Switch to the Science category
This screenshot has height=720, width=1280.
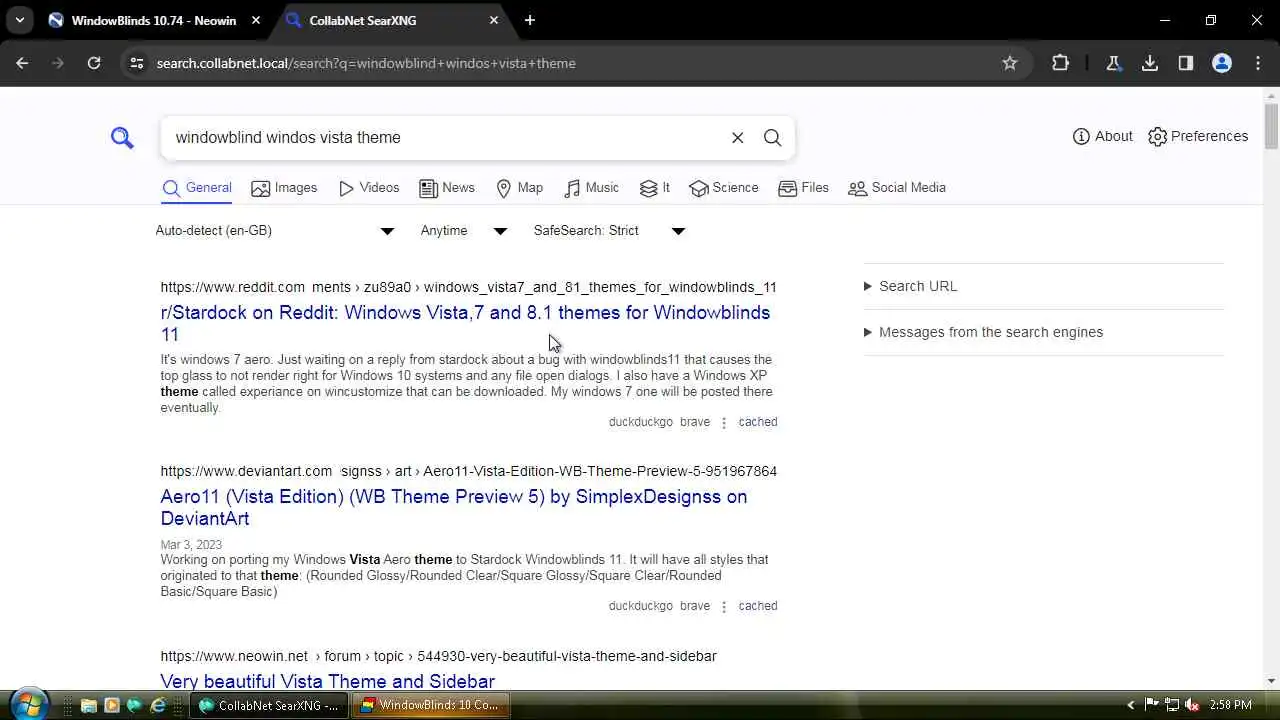[x=724, y=188]
